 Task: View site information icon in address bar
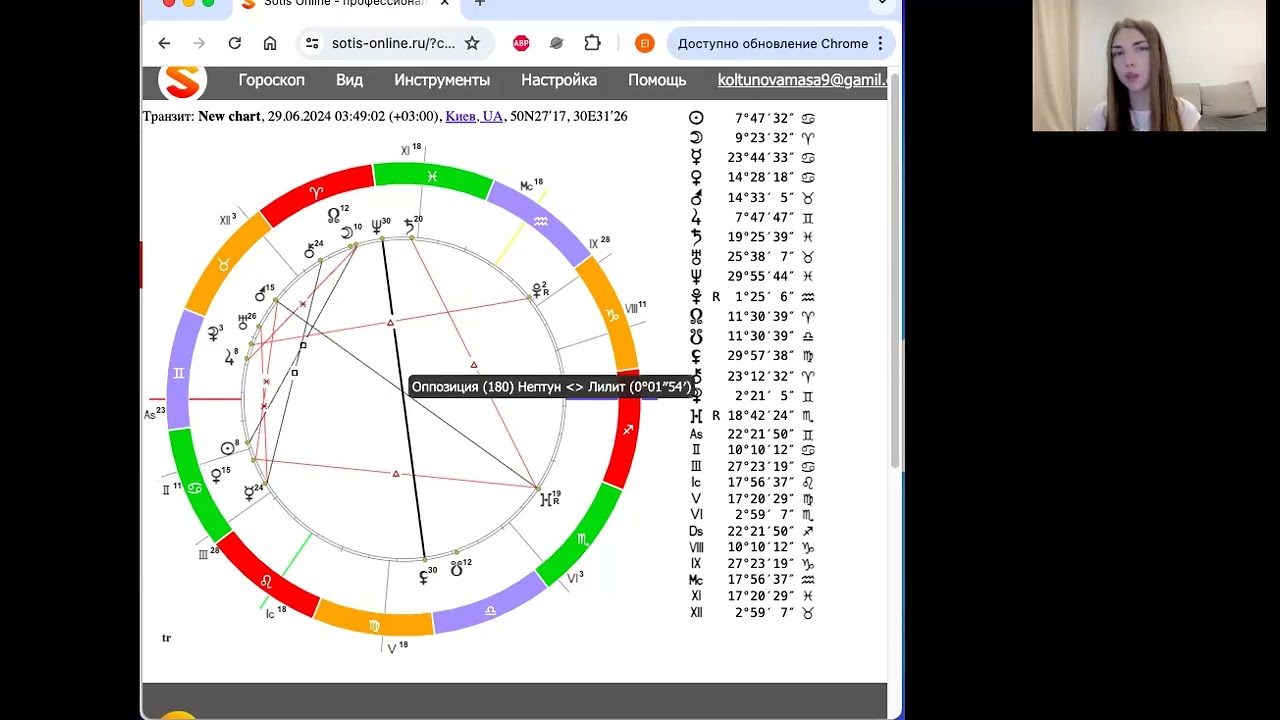click(x=312, y=43)
